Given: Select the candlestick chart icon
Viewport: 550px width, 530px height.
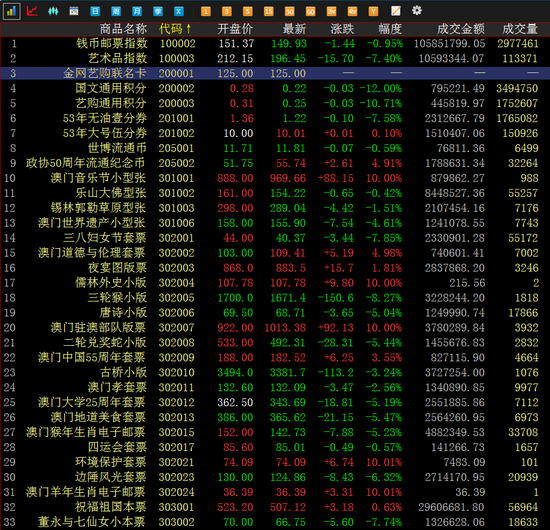Looking at the screenshot, I should point(53,11).
